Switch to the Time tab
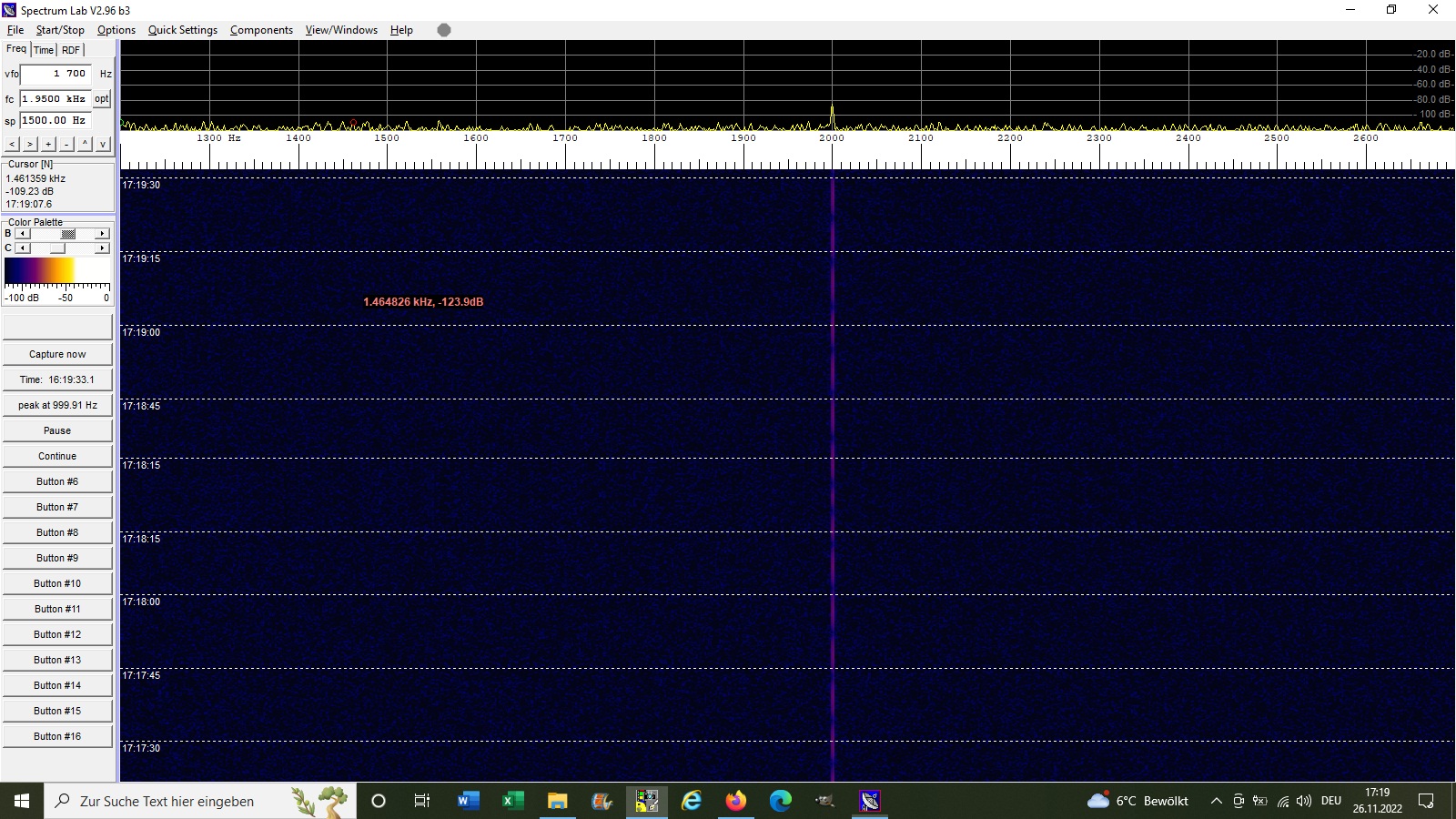 point(44,50)
